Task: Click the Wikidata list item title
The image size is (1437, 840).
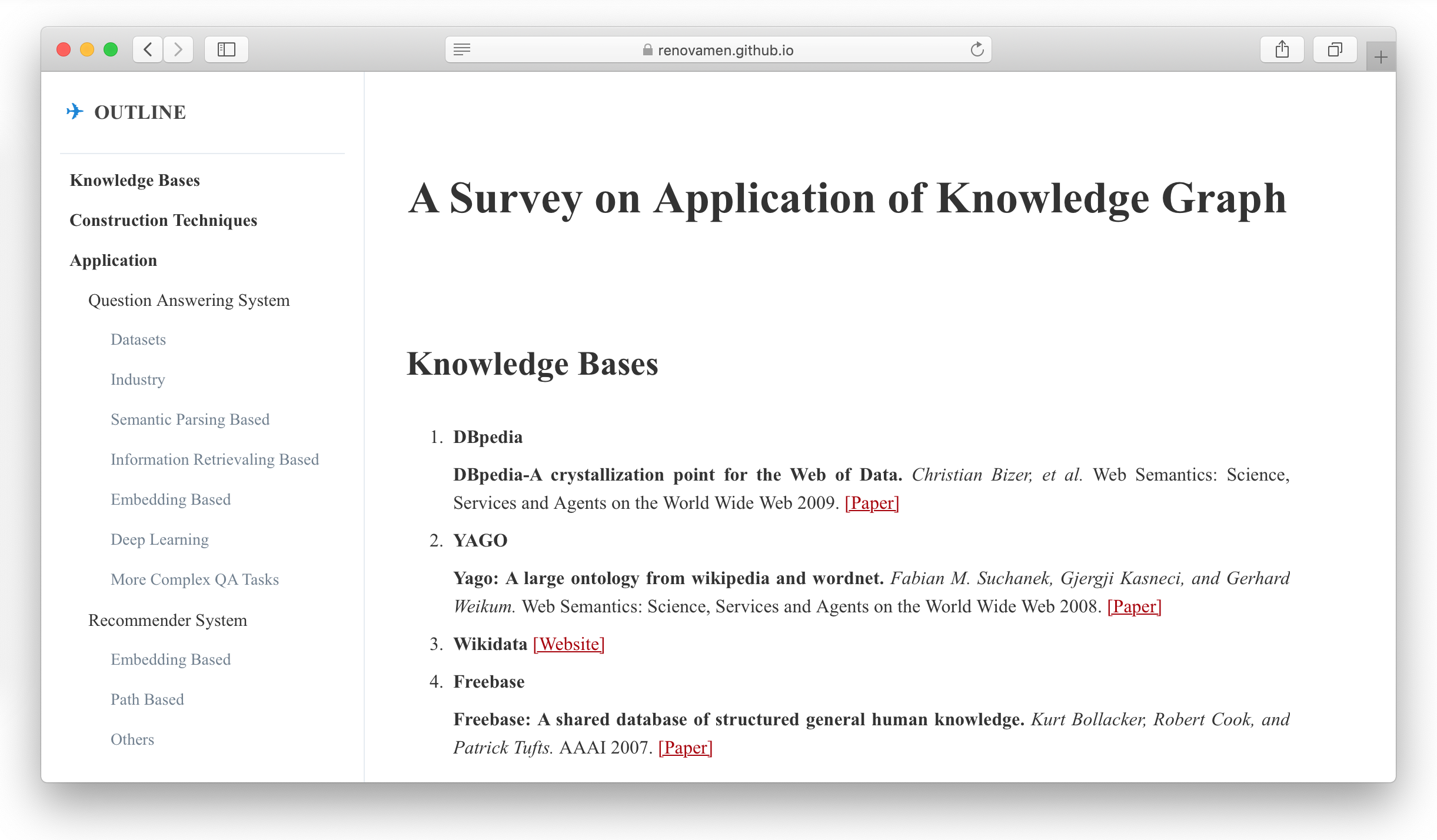Action: (490, 644)
